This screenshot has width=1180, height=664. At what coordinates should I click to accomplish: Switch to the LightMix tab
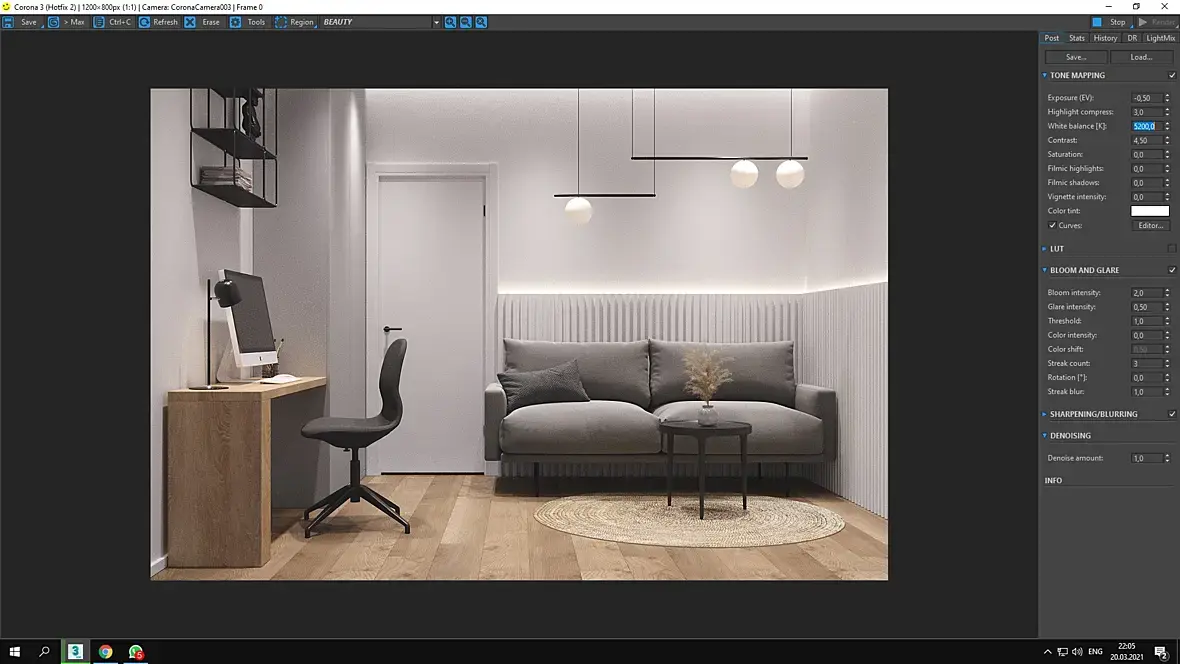(1160, 38)
